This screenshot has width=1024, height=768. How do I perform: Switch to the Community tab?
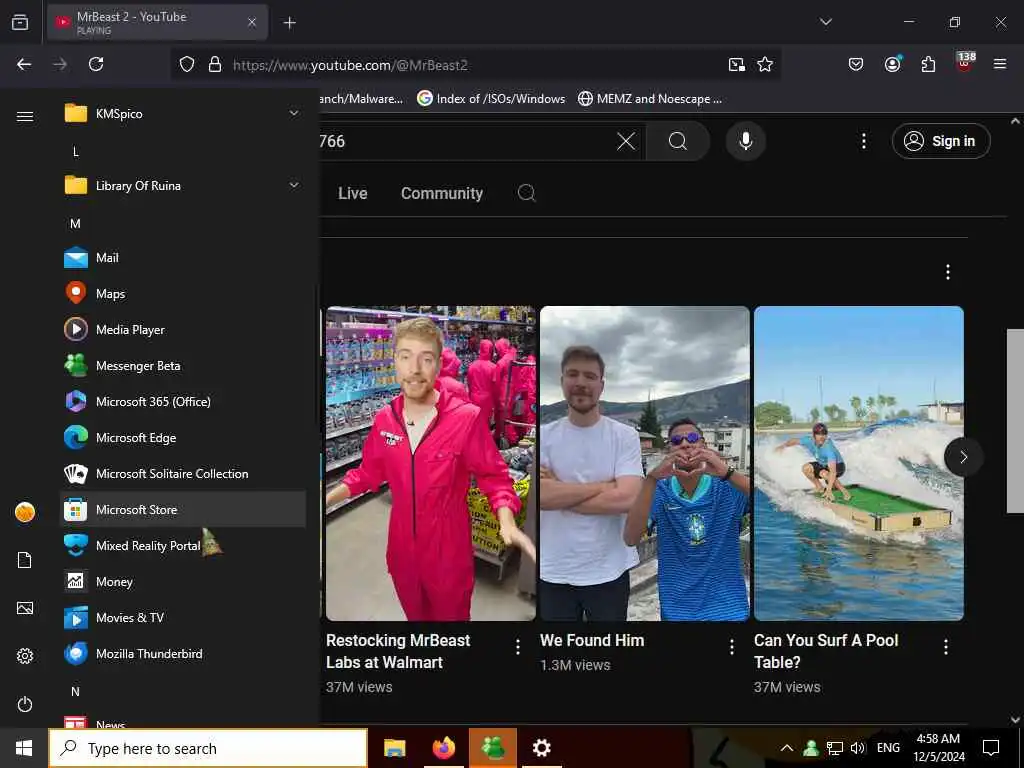coord(441,193)
